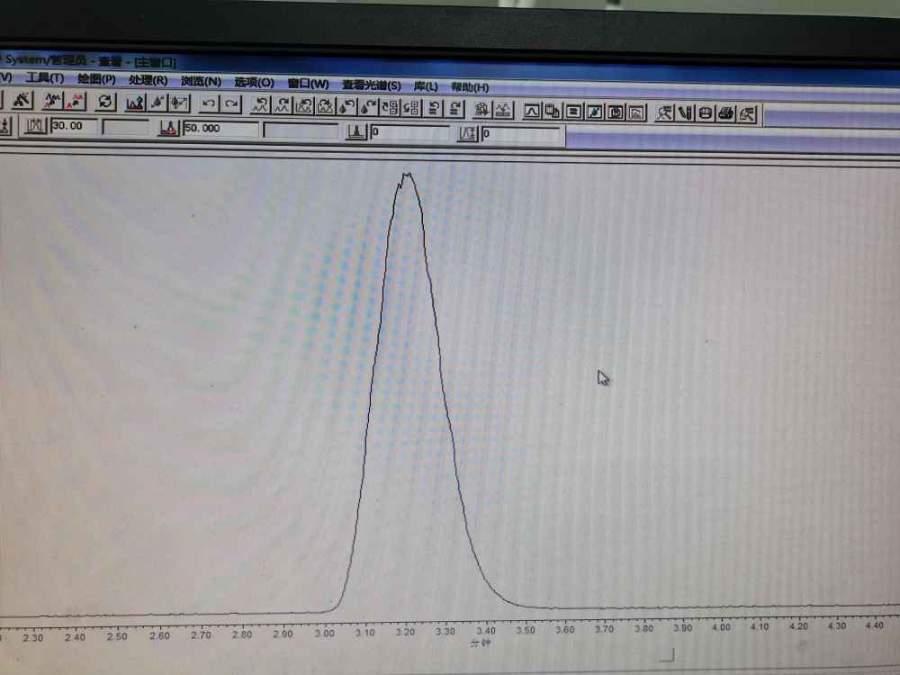This screenshot has width=900, height=675.
Task: Open the 绘图(P) menu
Action: point(96,79)
